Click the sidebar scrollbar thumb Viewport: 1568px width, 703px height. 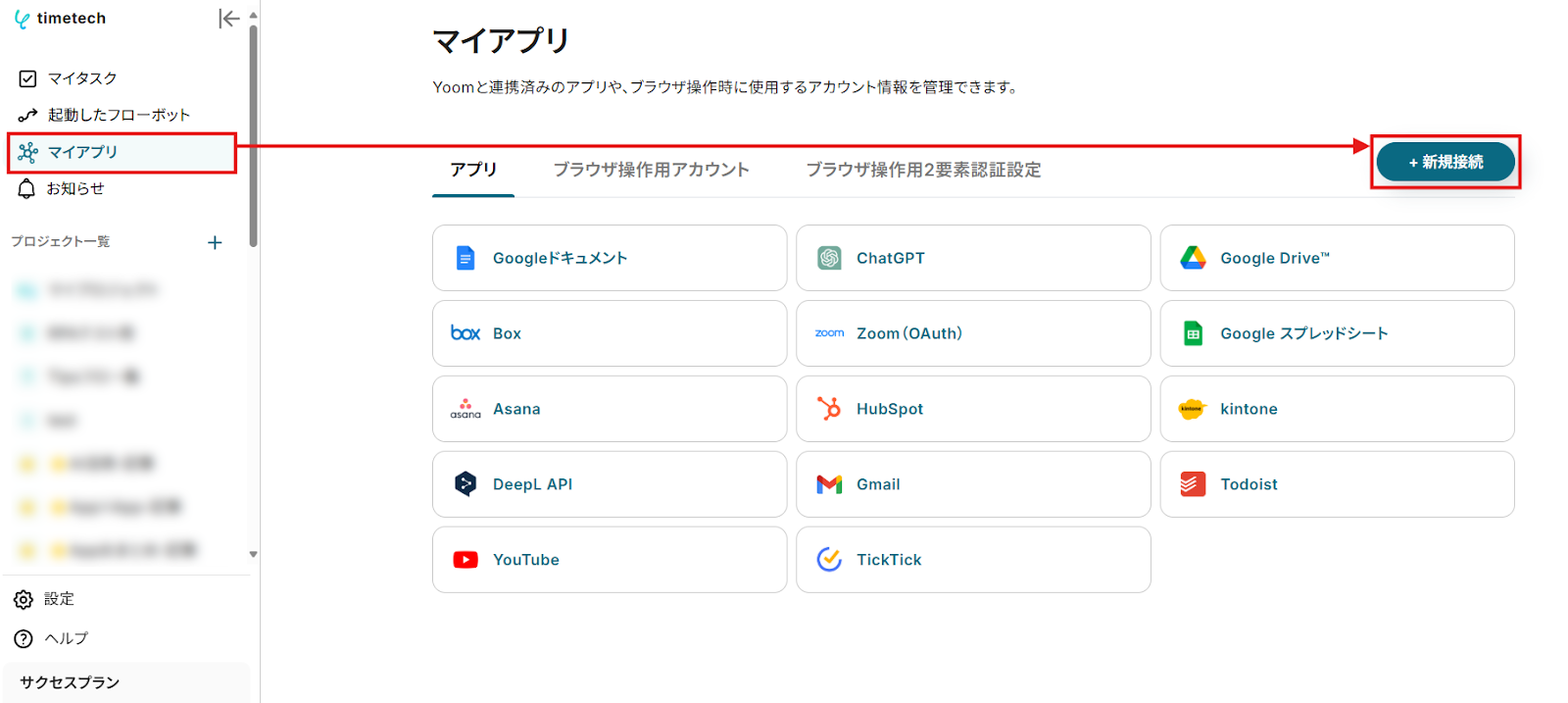(x=253, y=135)
